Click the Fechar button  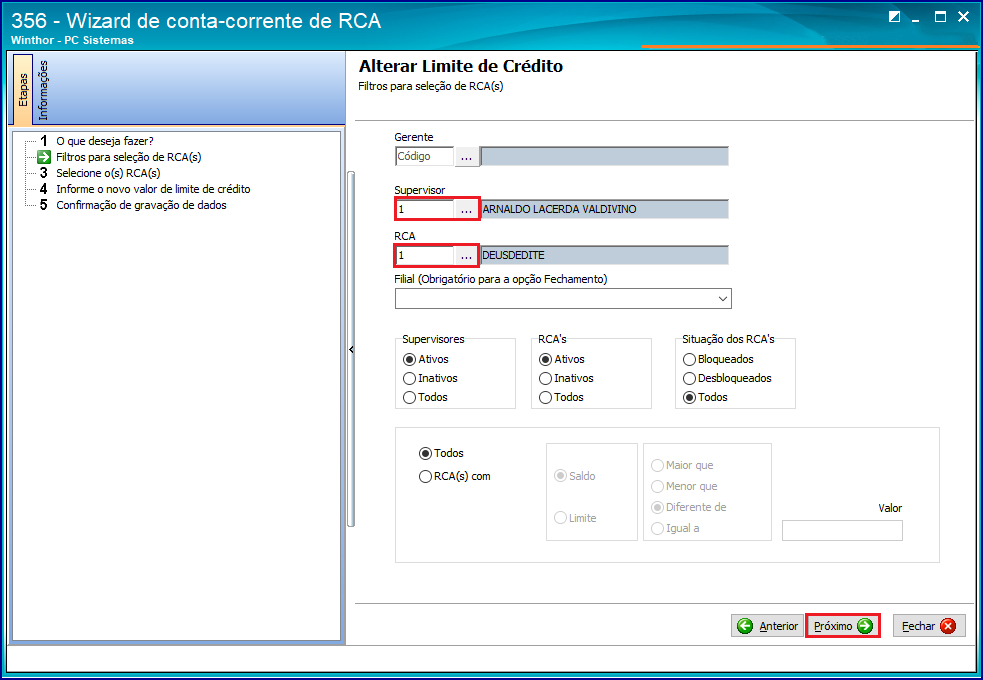click(929, 625)
